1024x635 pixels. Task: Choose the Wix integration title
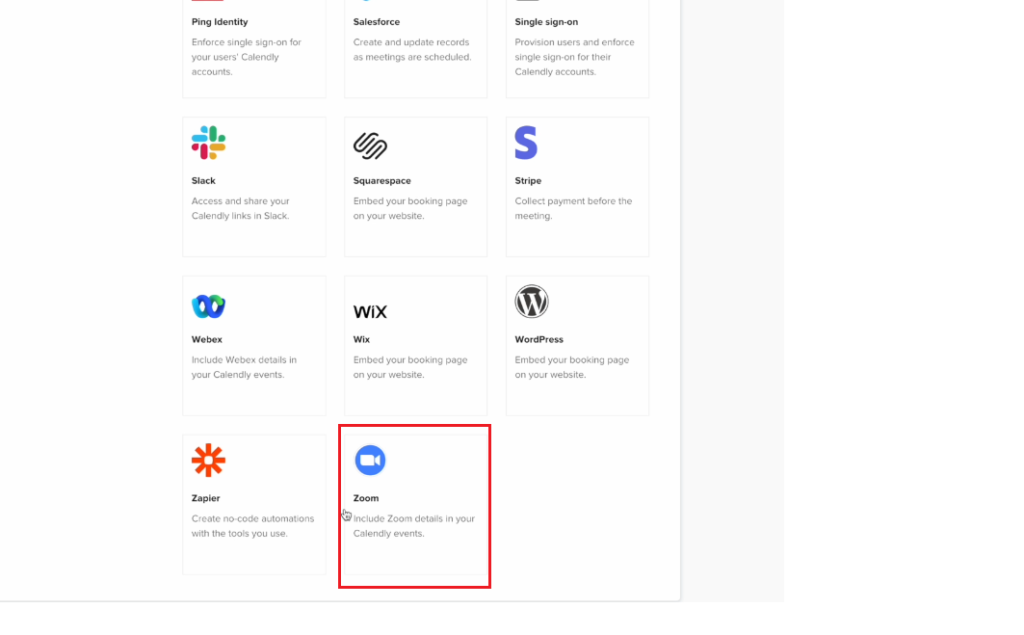361,339
